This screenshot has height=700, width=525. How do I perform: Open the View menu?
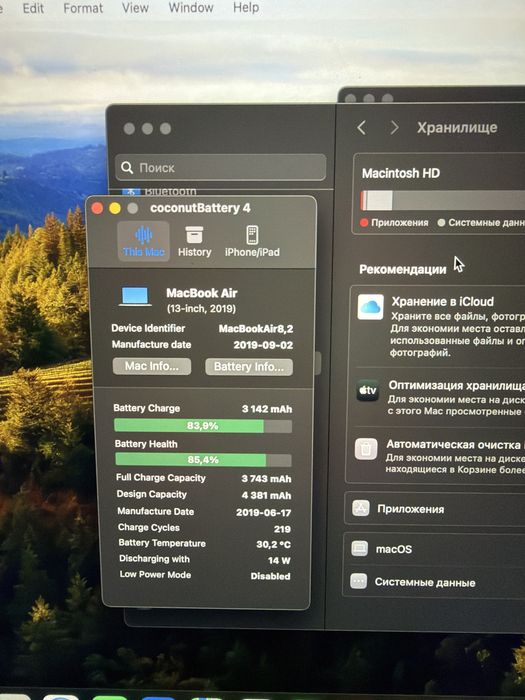135,8
